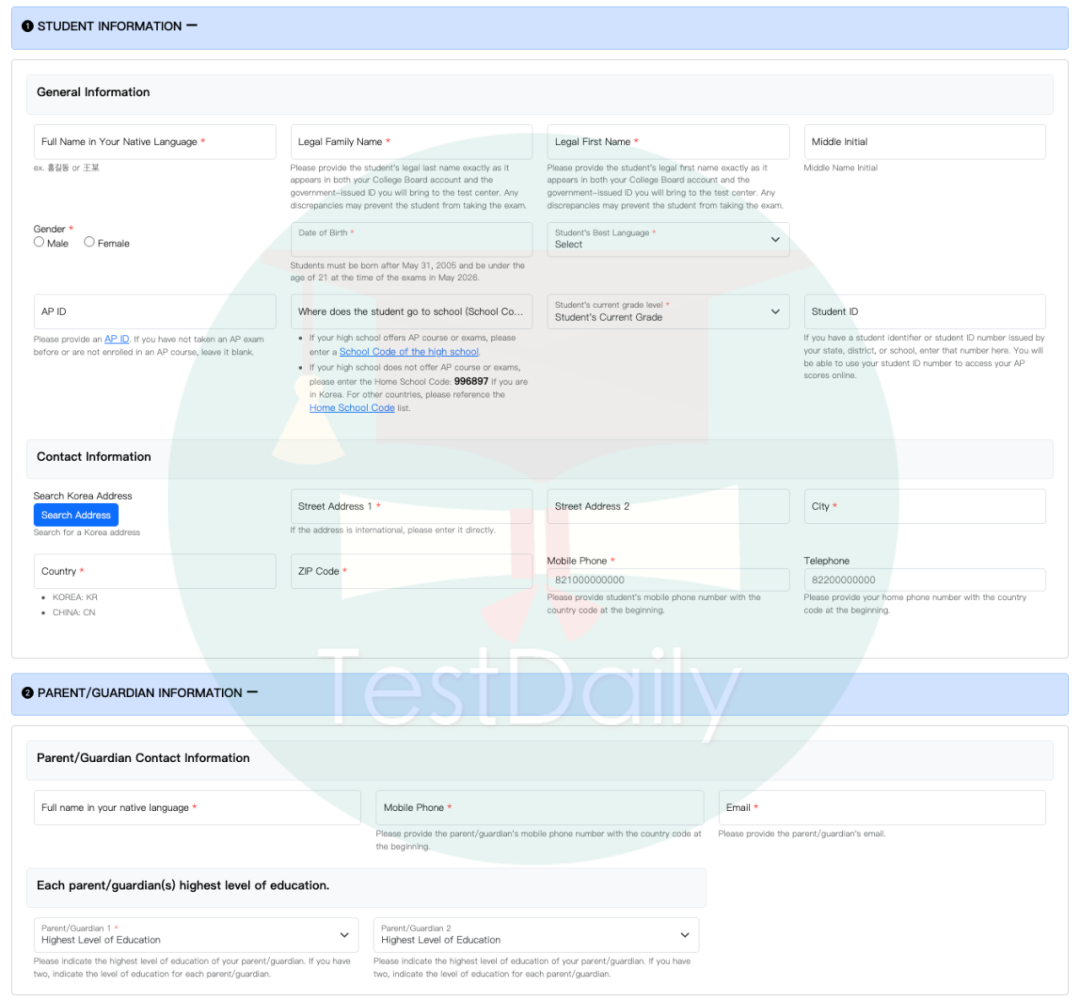Focus the Legal First Name field

pos(668,142)
